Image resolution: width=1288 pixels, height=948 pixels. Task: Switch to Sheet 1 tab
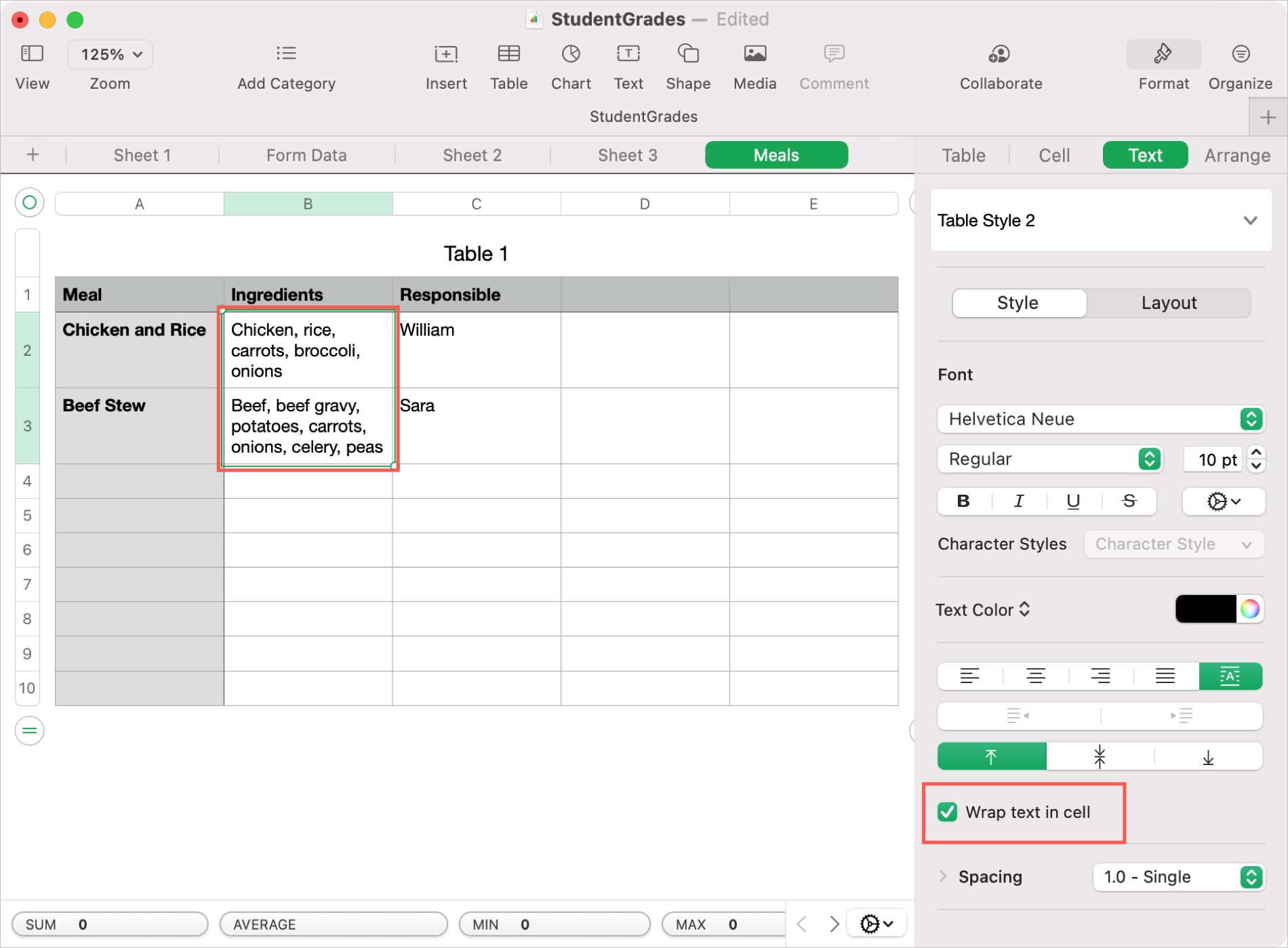(142, 155)
